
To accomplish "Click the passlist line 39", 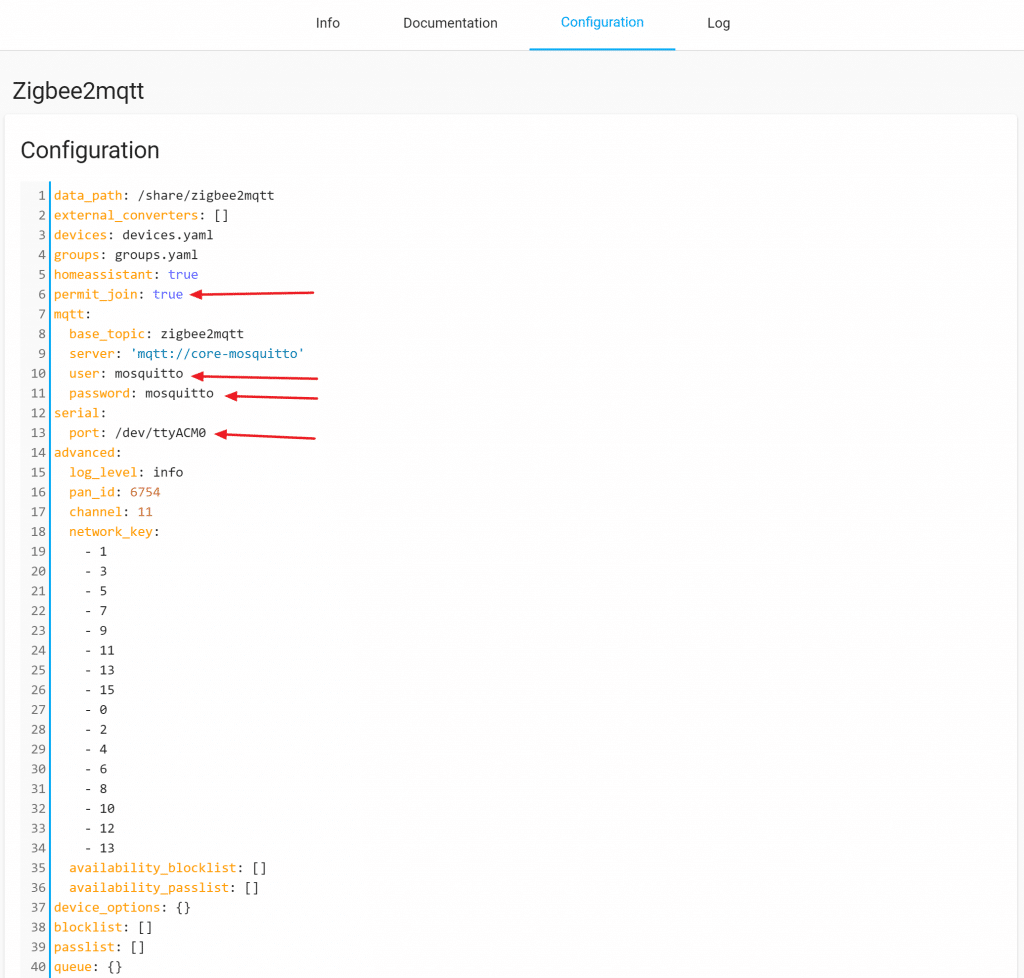I will tap(99, 947).
